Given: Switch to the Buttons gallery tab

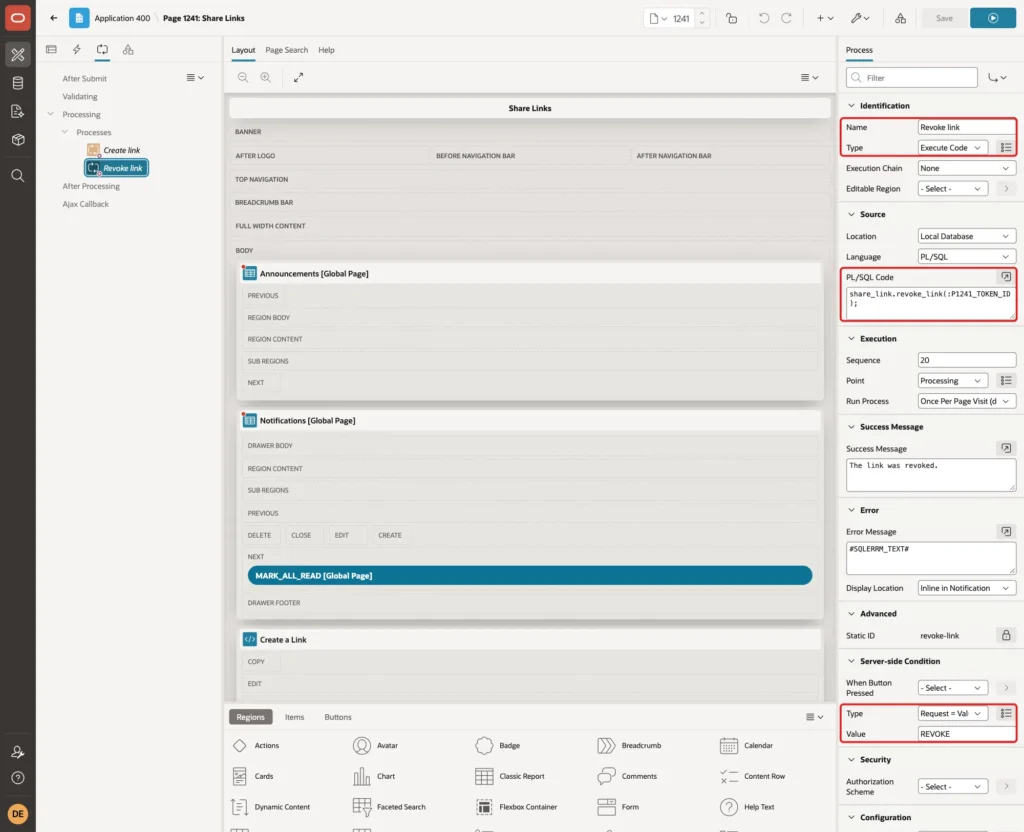Looking at the screenshot, I should point(338,717).
